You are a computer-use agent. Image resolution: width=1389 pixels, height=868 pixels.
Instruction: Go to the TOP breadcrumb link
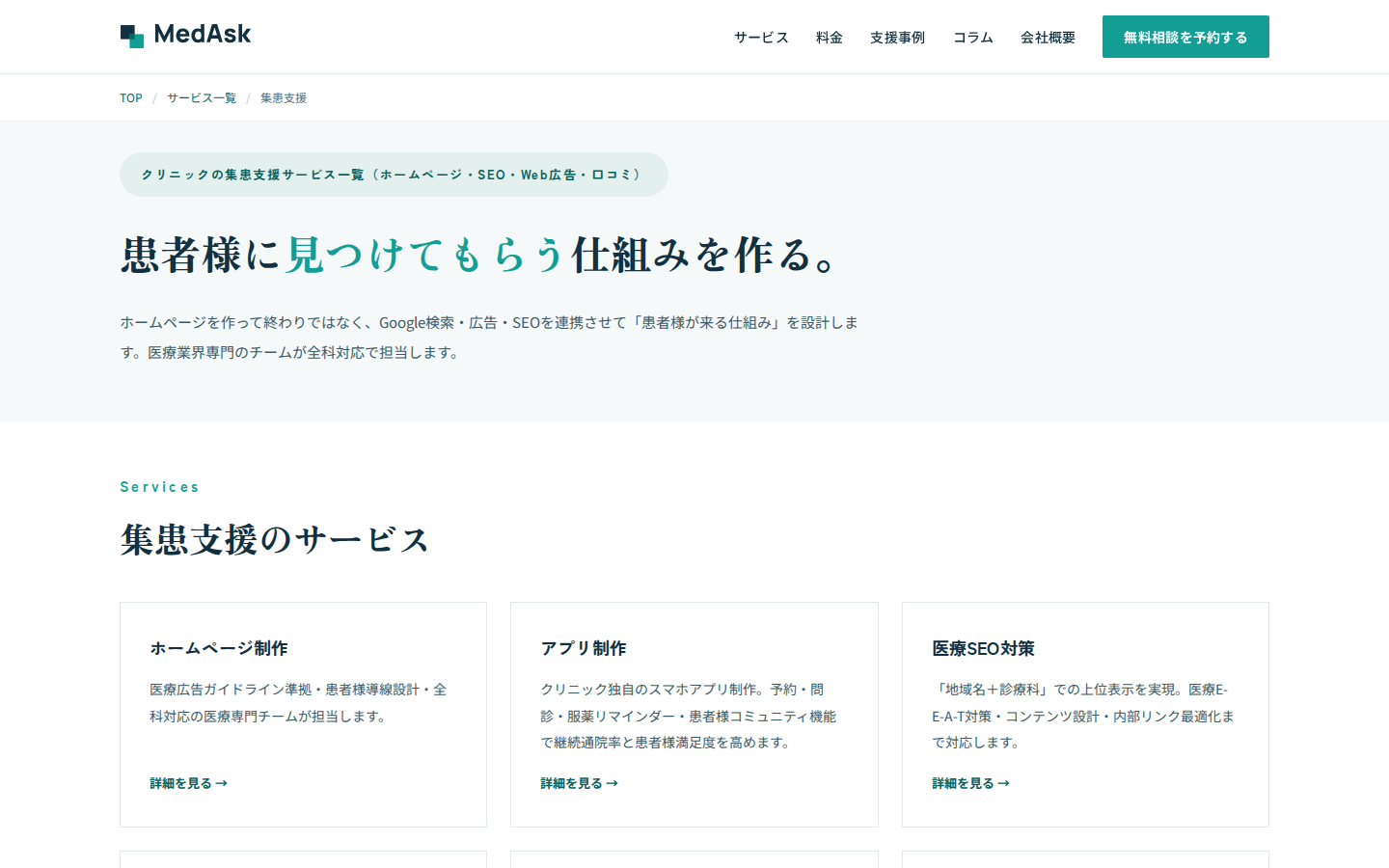pyautogui.click(x=131, y=98)
